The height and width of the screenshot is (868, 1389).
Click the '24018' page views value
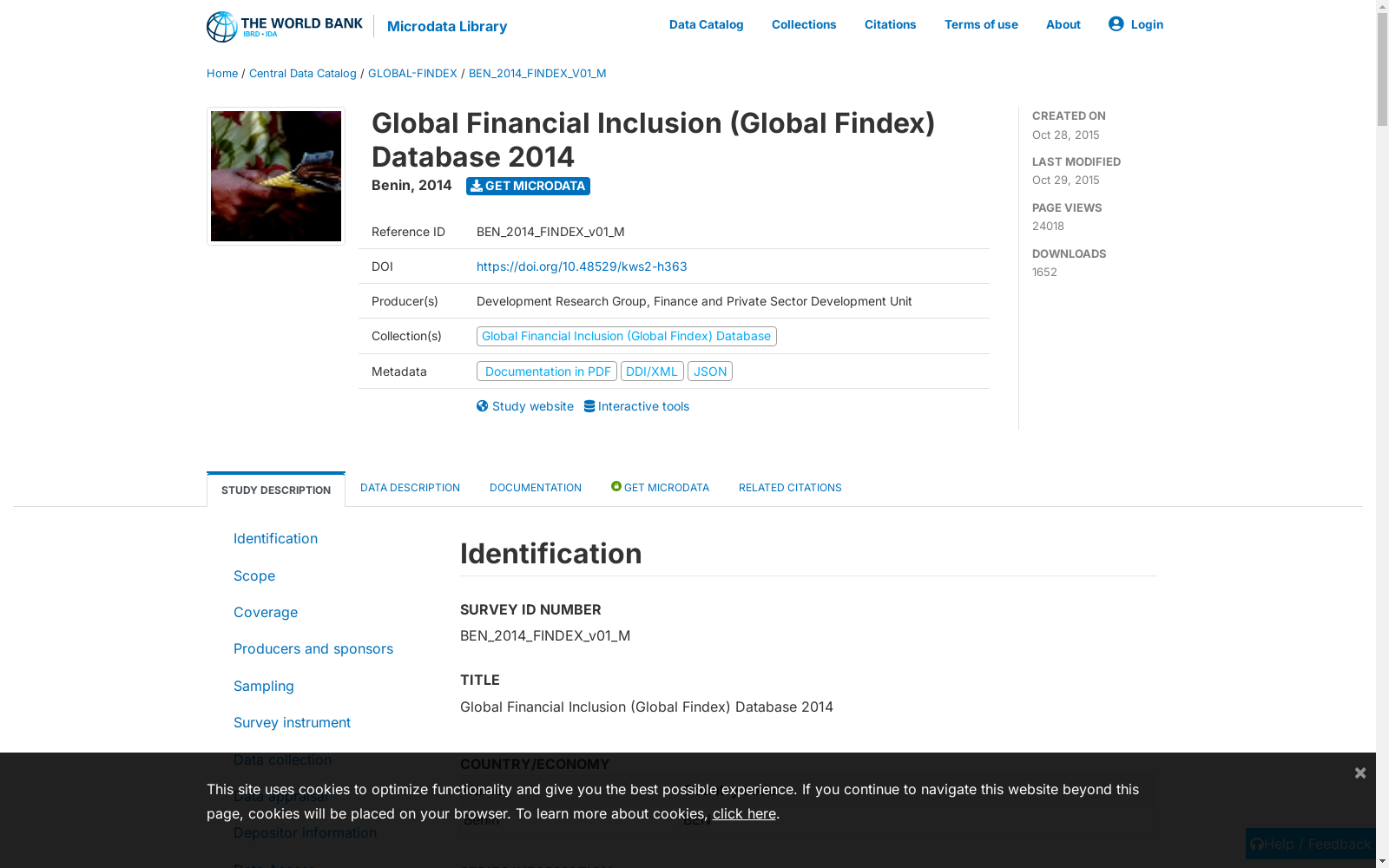pos(1048,226)
